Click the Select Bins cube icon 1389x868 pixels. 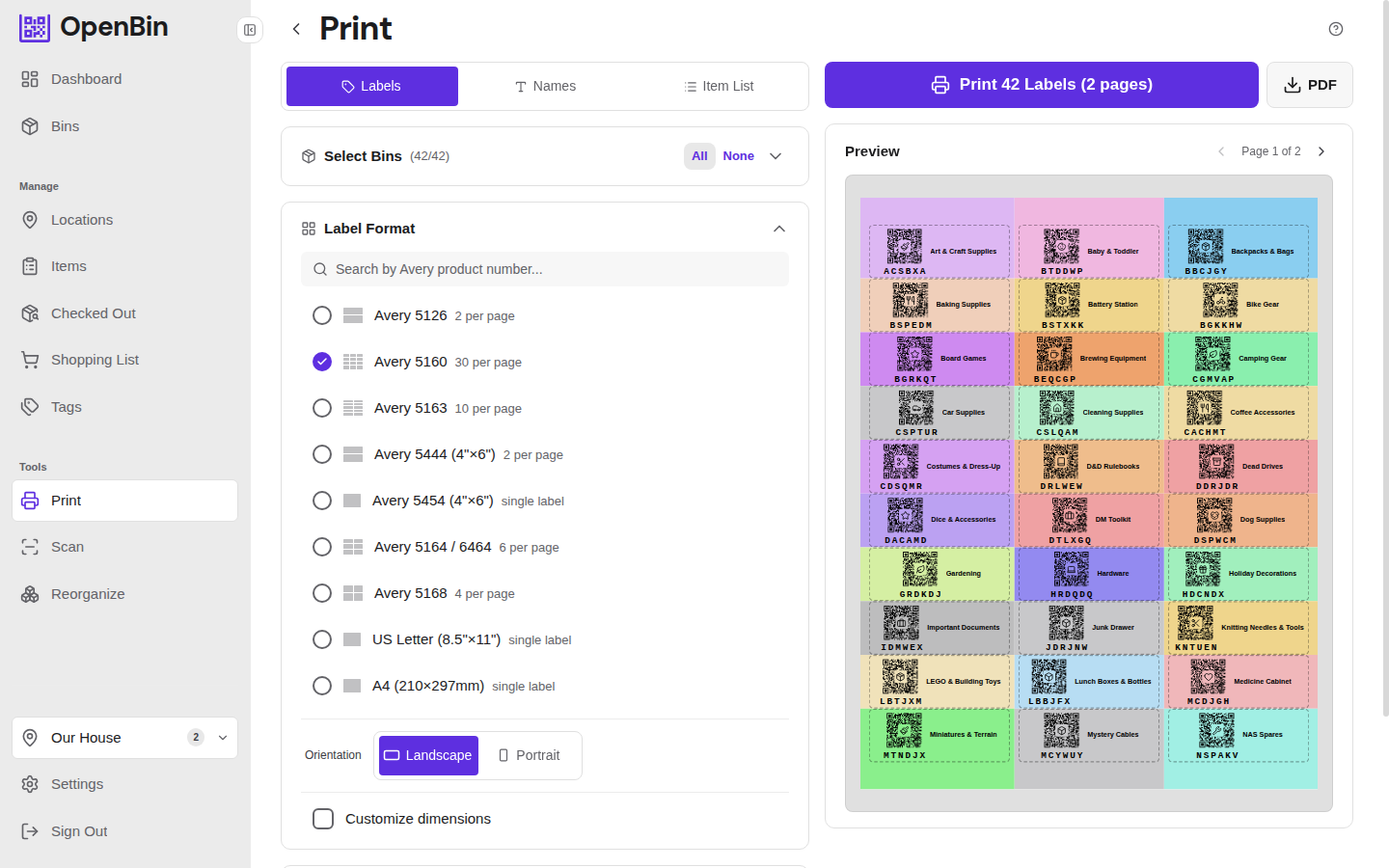309,156
